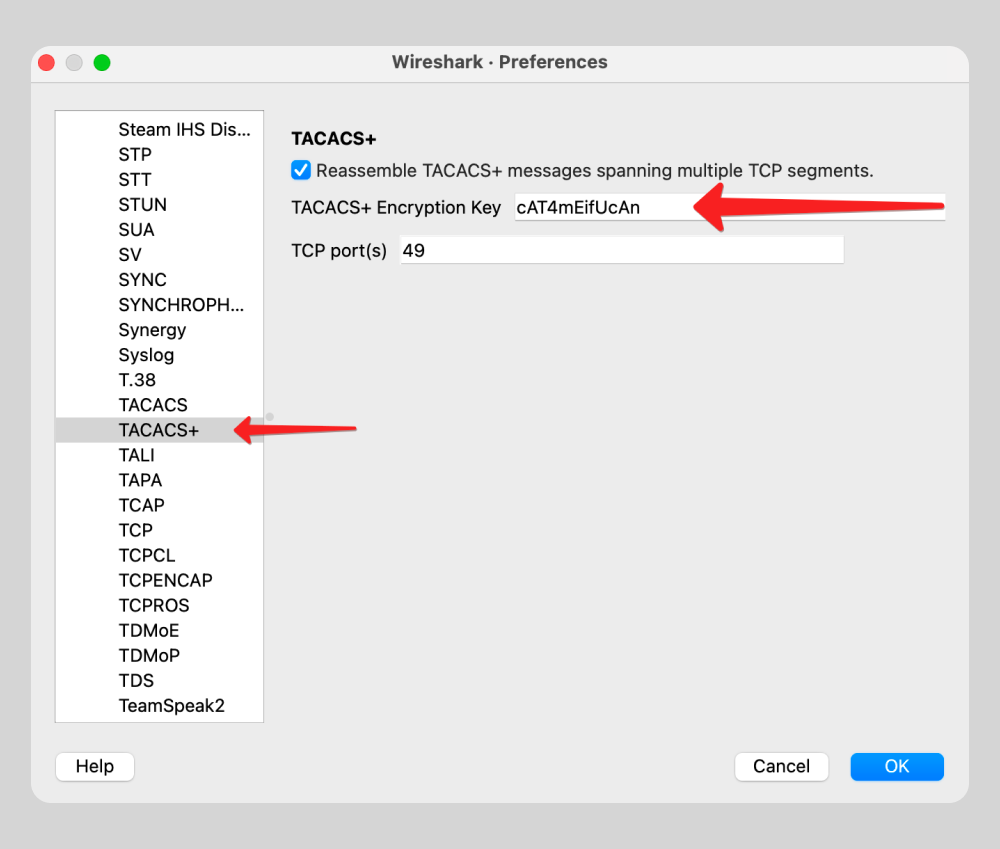Select the TACACS protocol entry
The height and width of the screenshot is (849, 1000).
153,405
